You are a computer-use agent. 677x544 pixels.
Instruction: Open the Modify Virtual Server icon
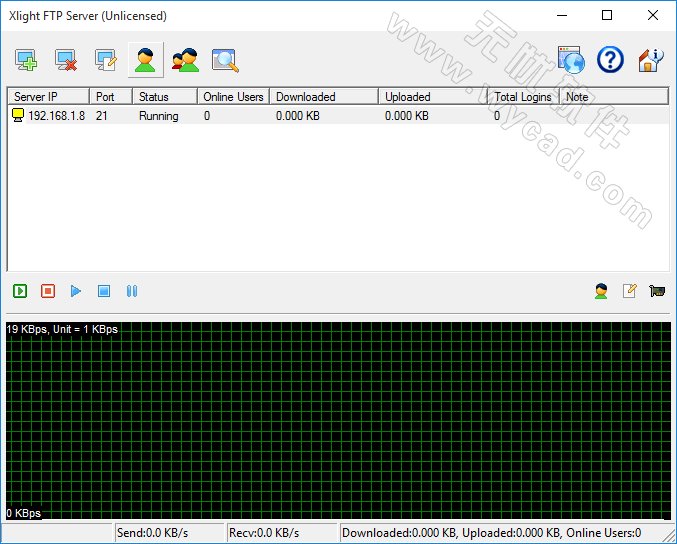pyautogui.click(x=106, y=60)
